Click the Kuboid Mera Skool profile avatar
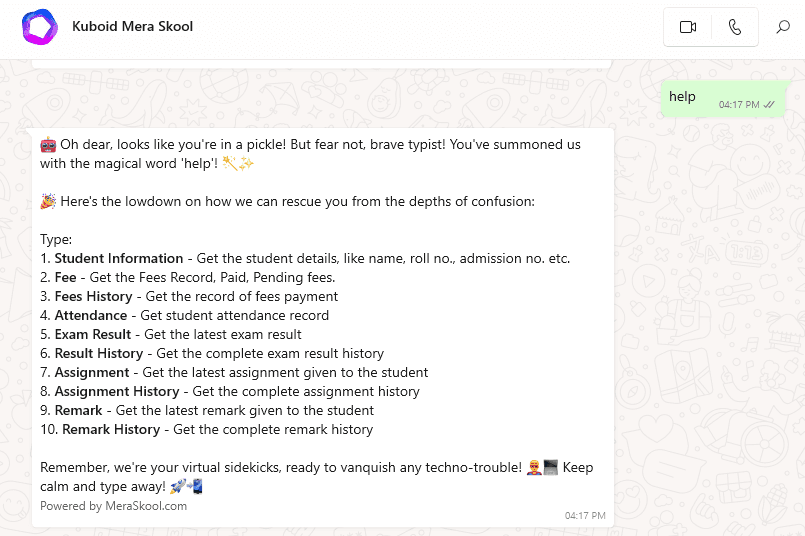Image resolution: width=805 pixels, height=536 pixels. click(x=40, y=28)
